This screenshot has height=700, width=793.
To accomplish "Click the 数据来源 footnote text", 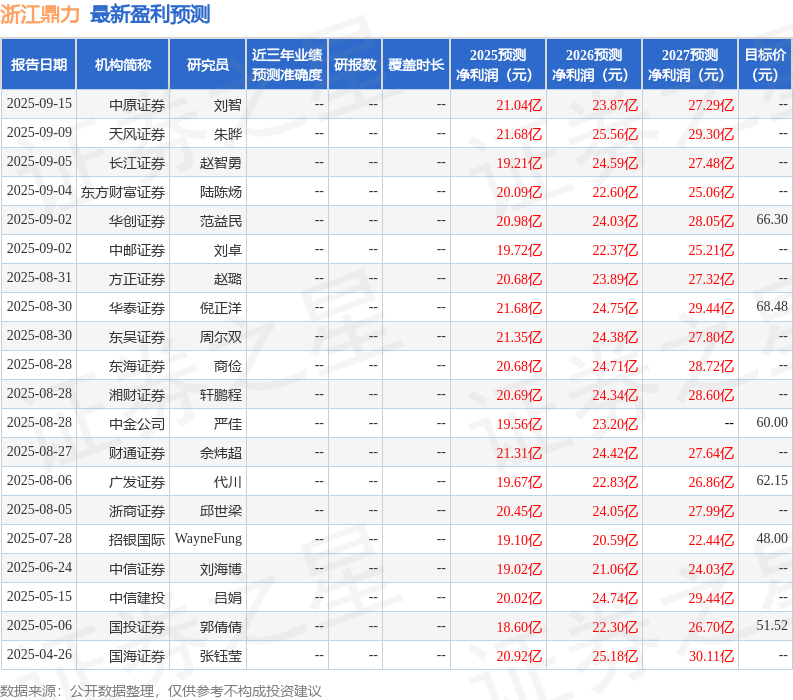I will pos(160,691).
